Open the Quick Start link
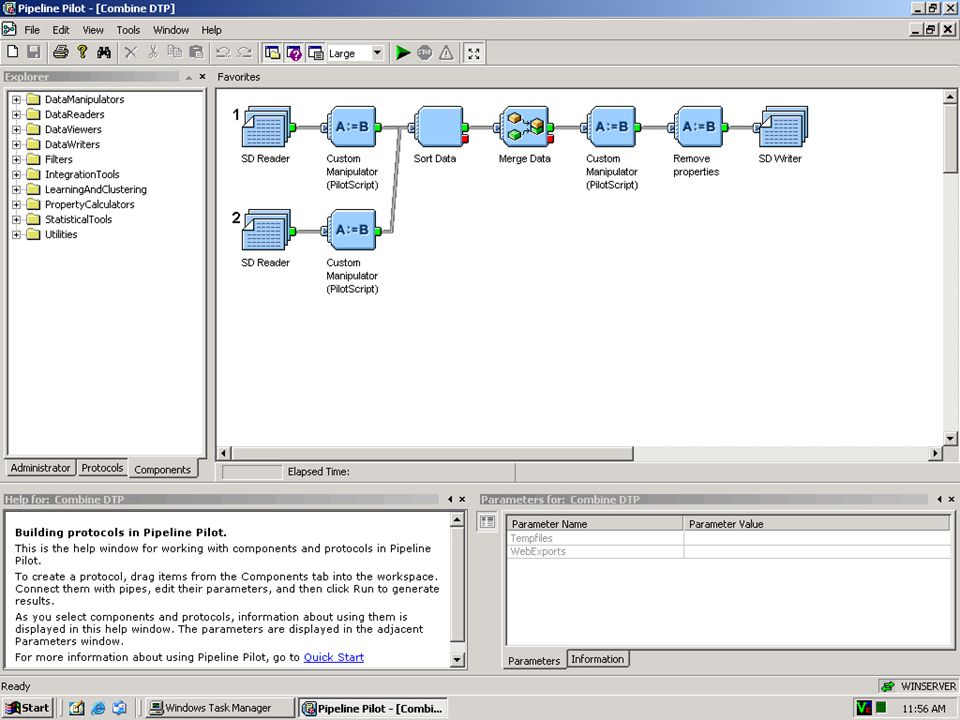960x720 pixels. pyautogui.click(x=334, y=657)
